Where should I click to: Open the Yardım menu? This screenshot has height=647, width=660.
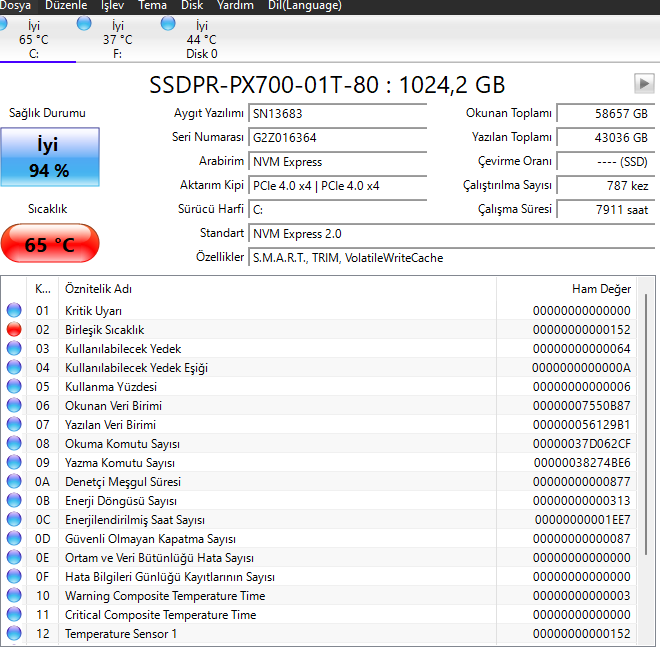pyautogui.click(x=235, y=5)
